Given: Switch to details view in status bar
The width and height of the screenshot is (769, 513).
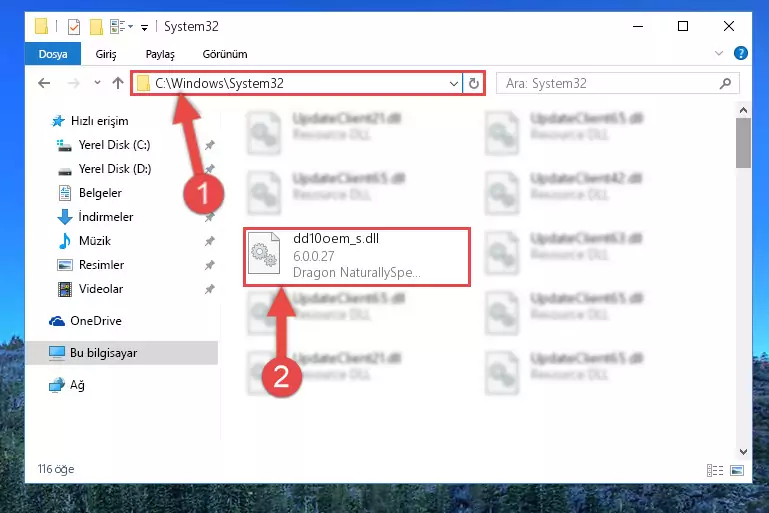Looking at the screenshot, I should pos(715,470).
